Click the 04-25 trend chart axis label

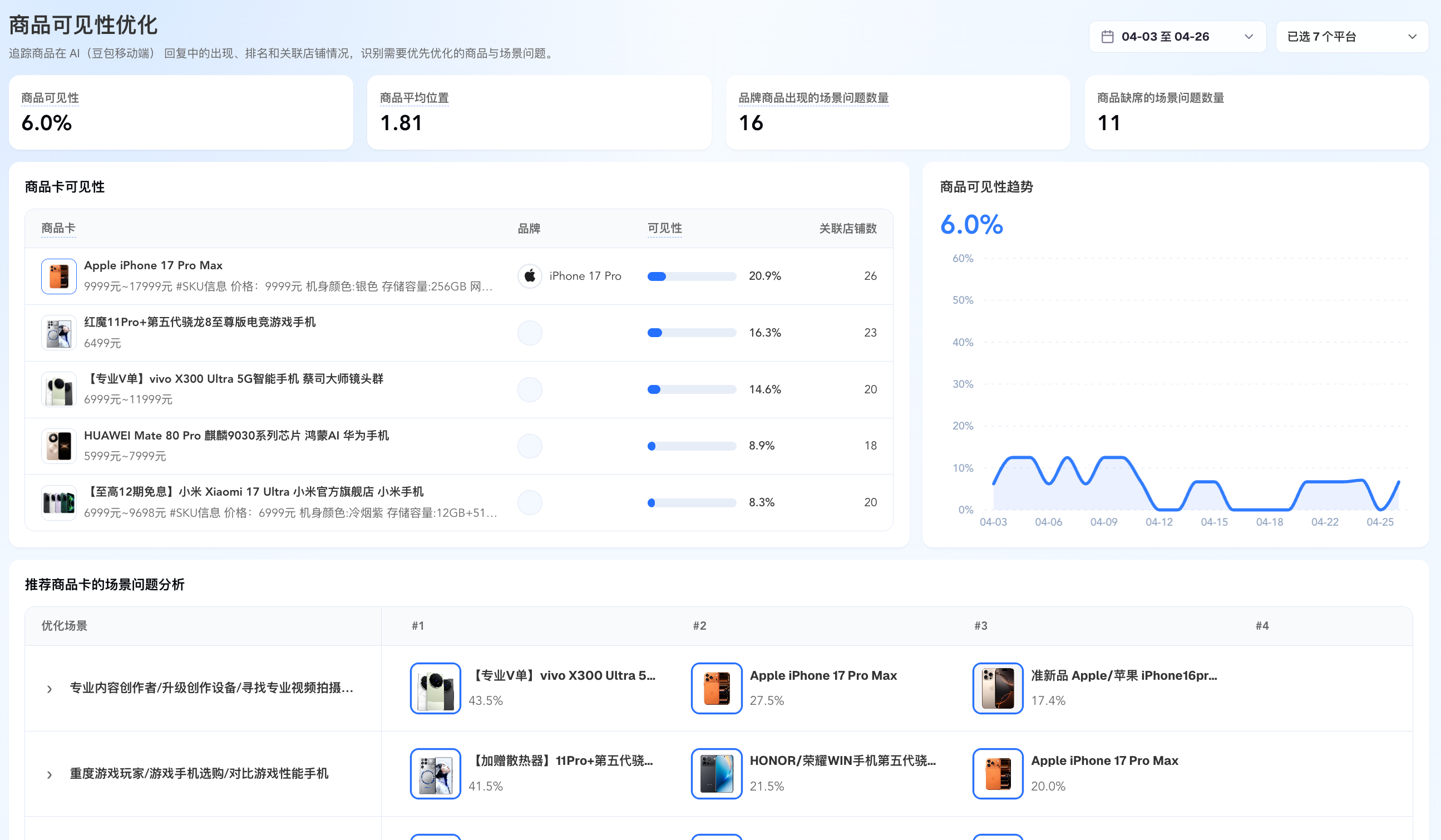[x=1380, y=522]
